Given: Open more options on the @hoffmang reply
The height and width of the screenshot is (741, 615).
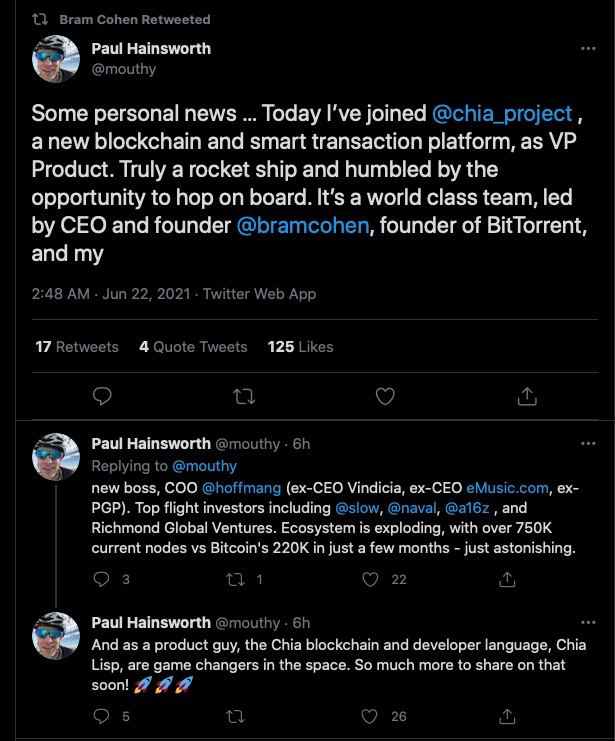Looking at the screenshot, I should click(588, 443).
